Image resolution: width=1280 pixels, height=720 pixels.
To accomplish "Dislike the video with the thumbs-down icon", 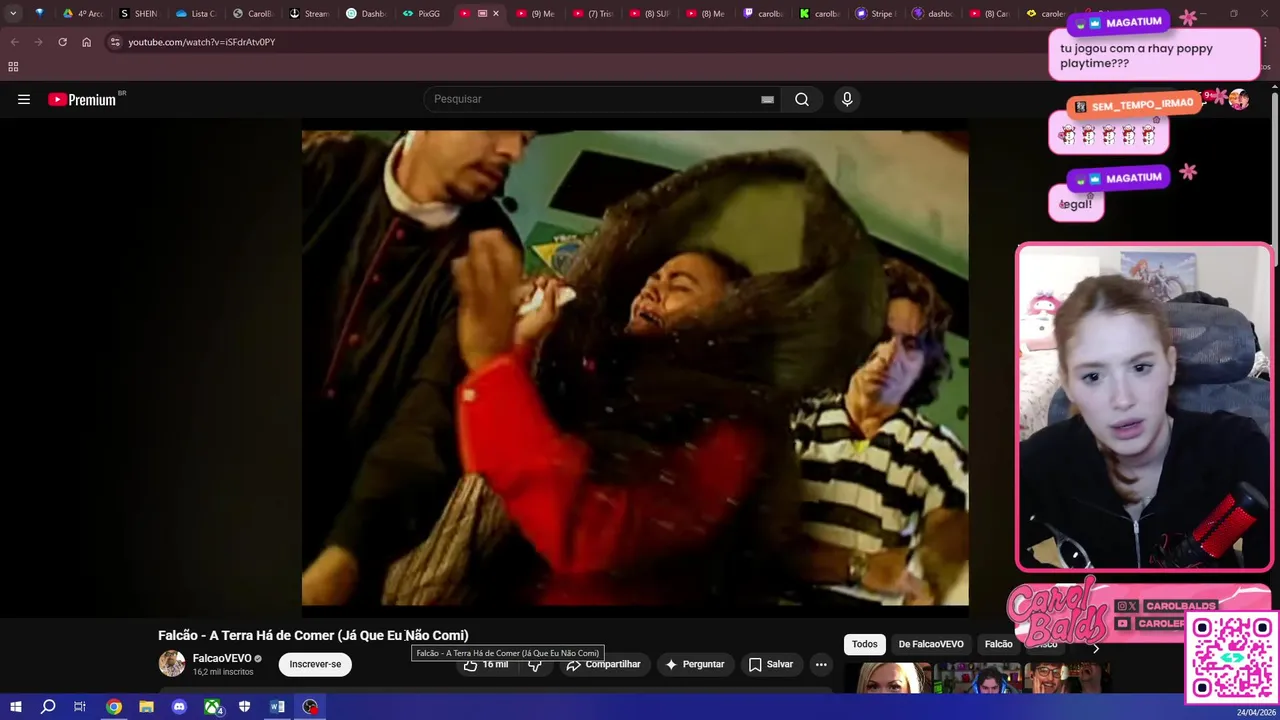I will (535, 664).
